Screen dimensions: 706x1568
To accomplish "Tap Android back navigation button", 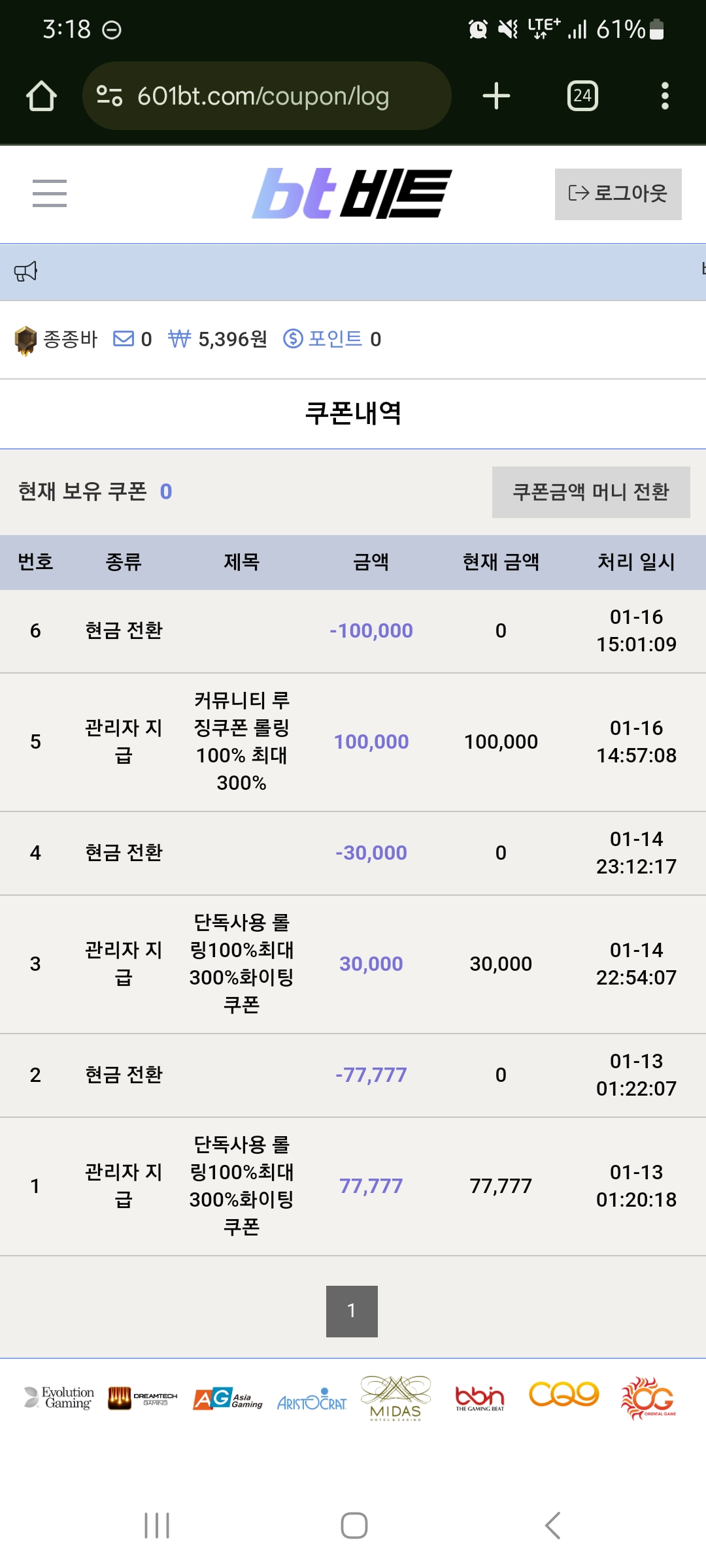I will click(x=553, y=1526).
